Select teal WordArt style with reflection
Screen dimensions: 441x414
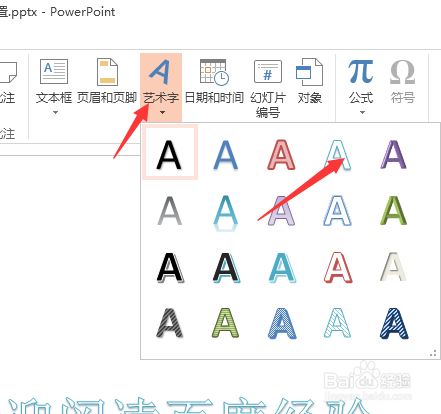coord(226,213)
